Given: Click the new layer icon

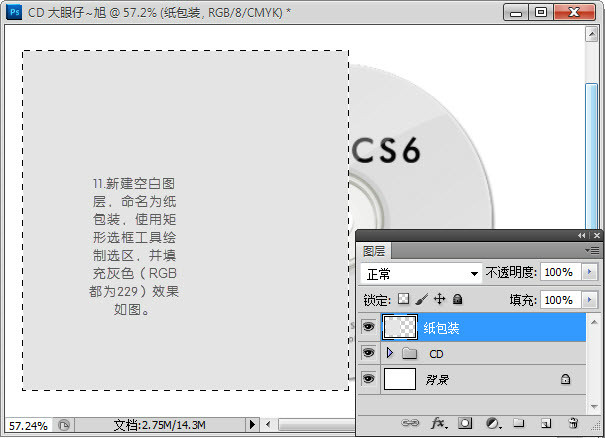Looking at the screenshot, I should 546,424.
